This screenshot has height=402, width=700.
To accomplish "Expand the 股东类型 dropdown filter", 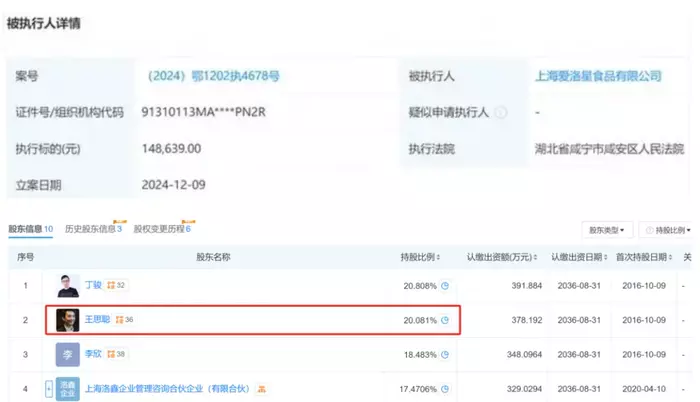I will point(606,230).
